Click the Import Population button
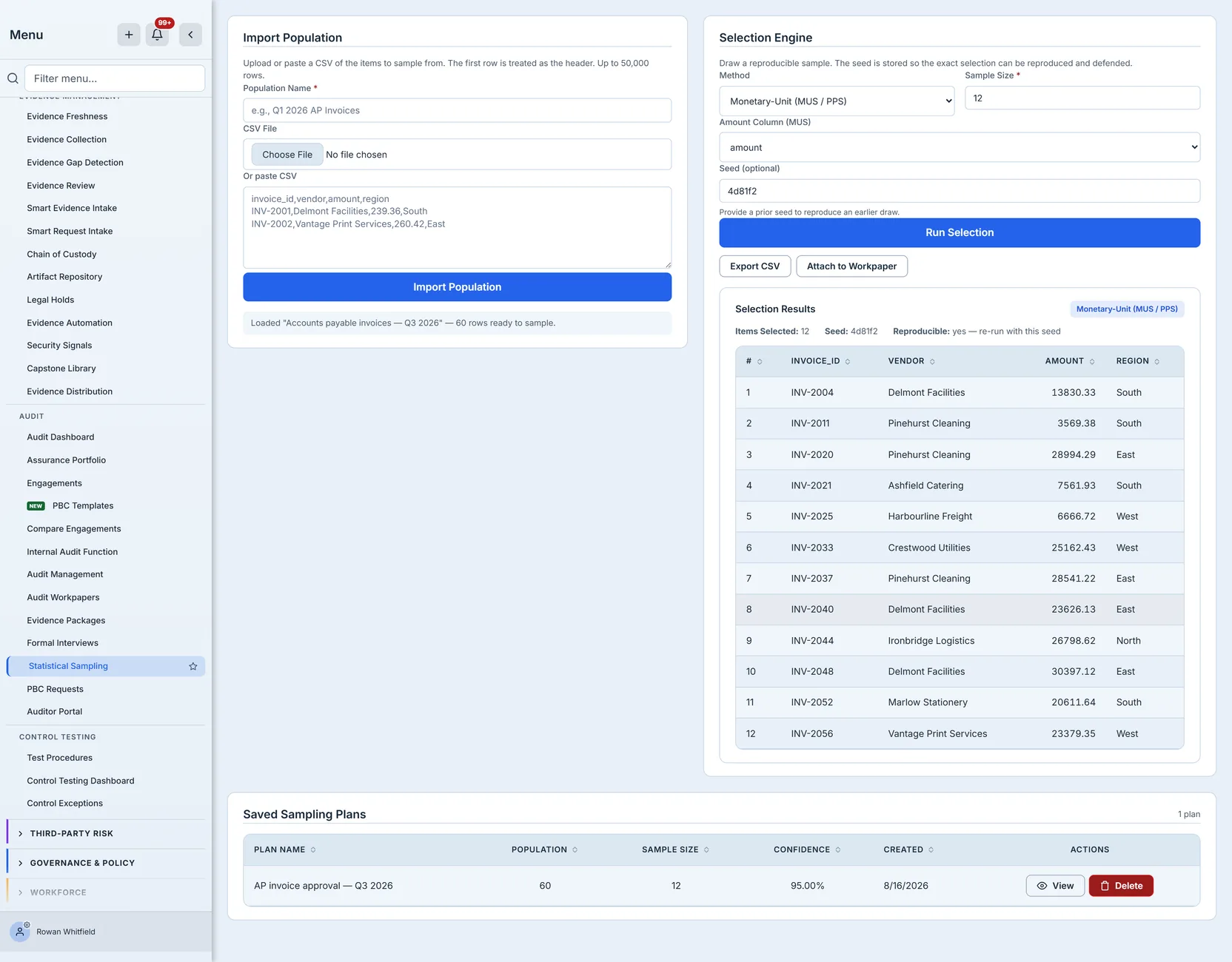Screen dimensions: 1232x962 click(x=457, y=287)
